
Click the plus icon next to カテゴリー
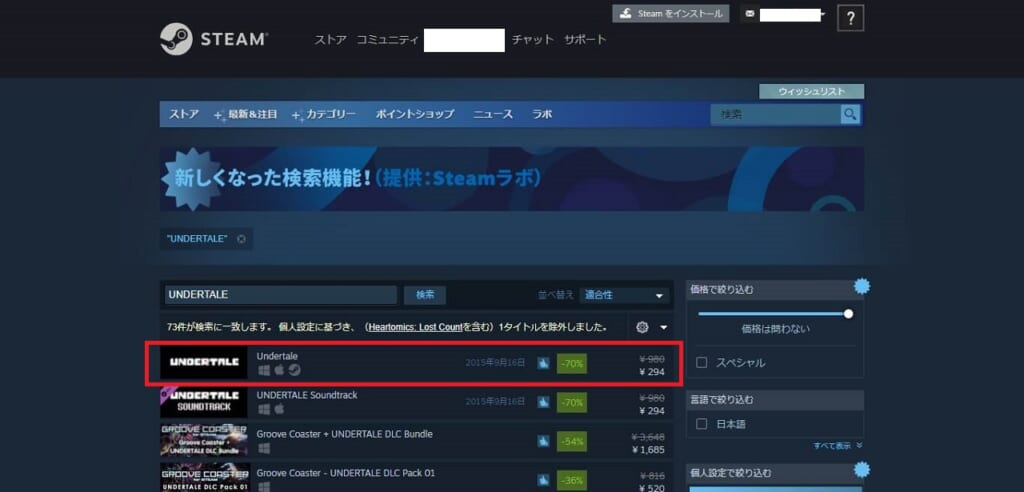[x=298, y=116]
